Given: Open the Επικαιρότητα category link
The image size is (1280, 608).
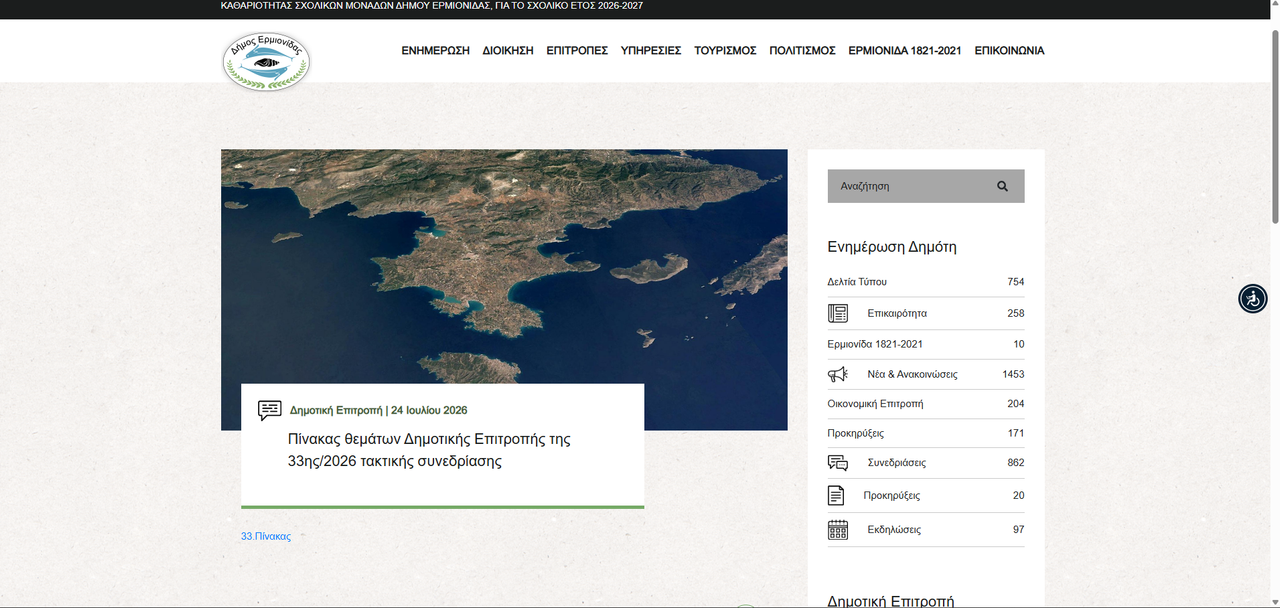Looking at the screenshot, I should 897,313.
